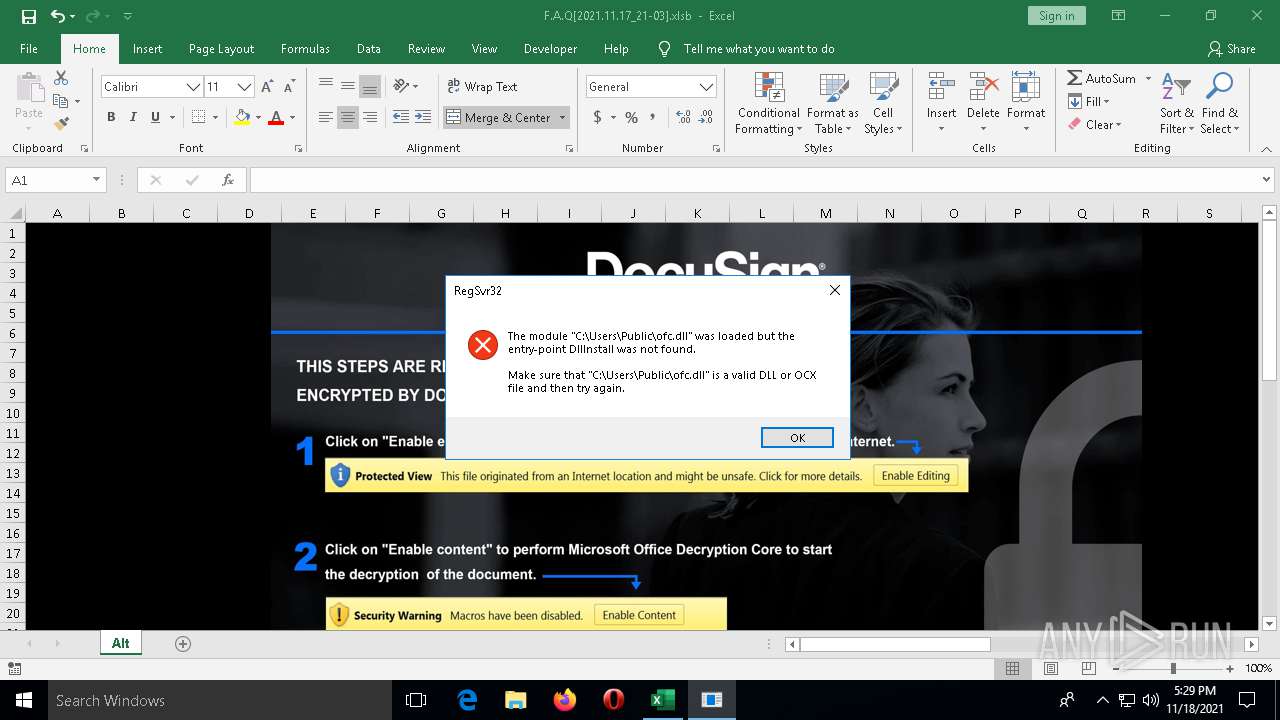This screenshot has width=1280, height=720.
Task: Click the Font Color red A swatch
Action: (276, 117)
